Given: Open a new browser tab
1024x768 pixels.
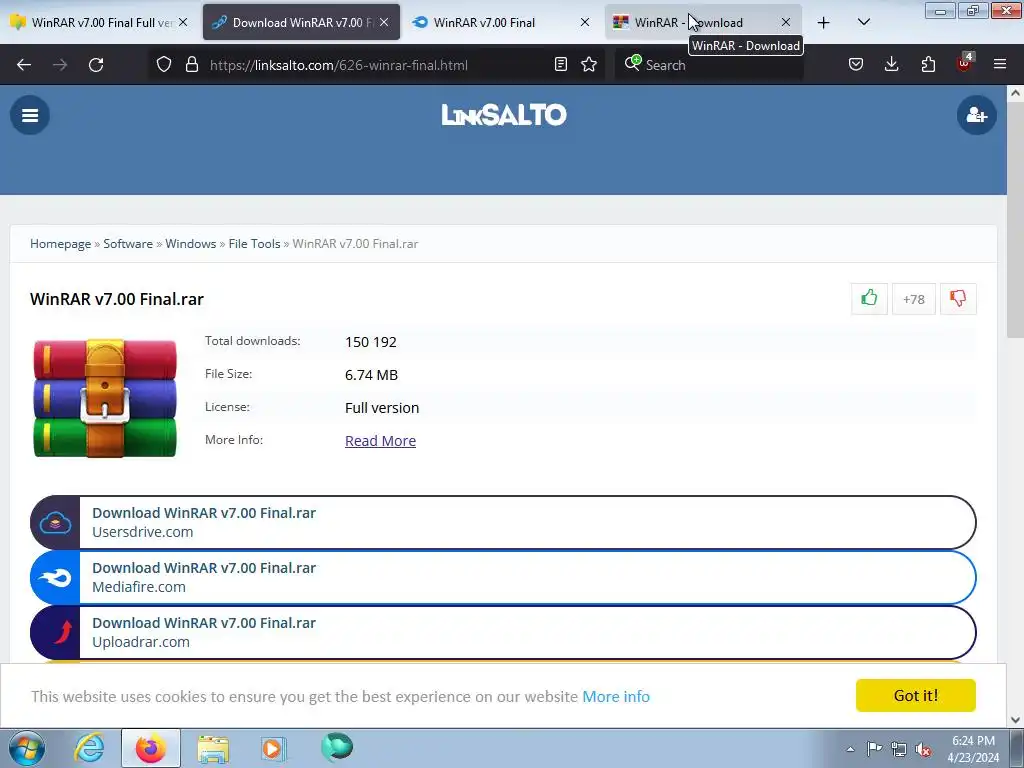Looking at the screenshot, I should (824, 22).
